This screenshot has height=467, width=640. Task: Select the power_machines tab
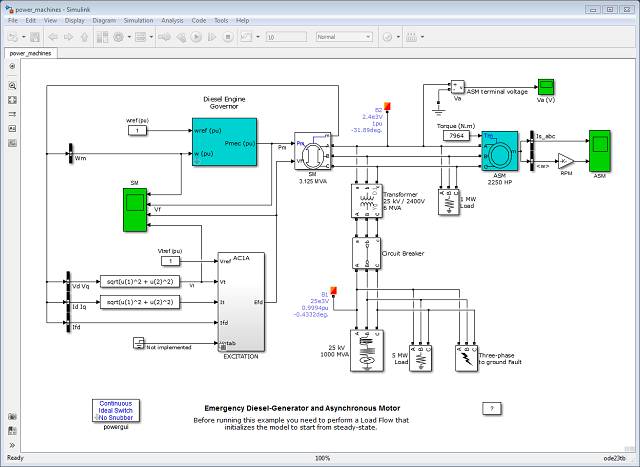click(32, 52)
